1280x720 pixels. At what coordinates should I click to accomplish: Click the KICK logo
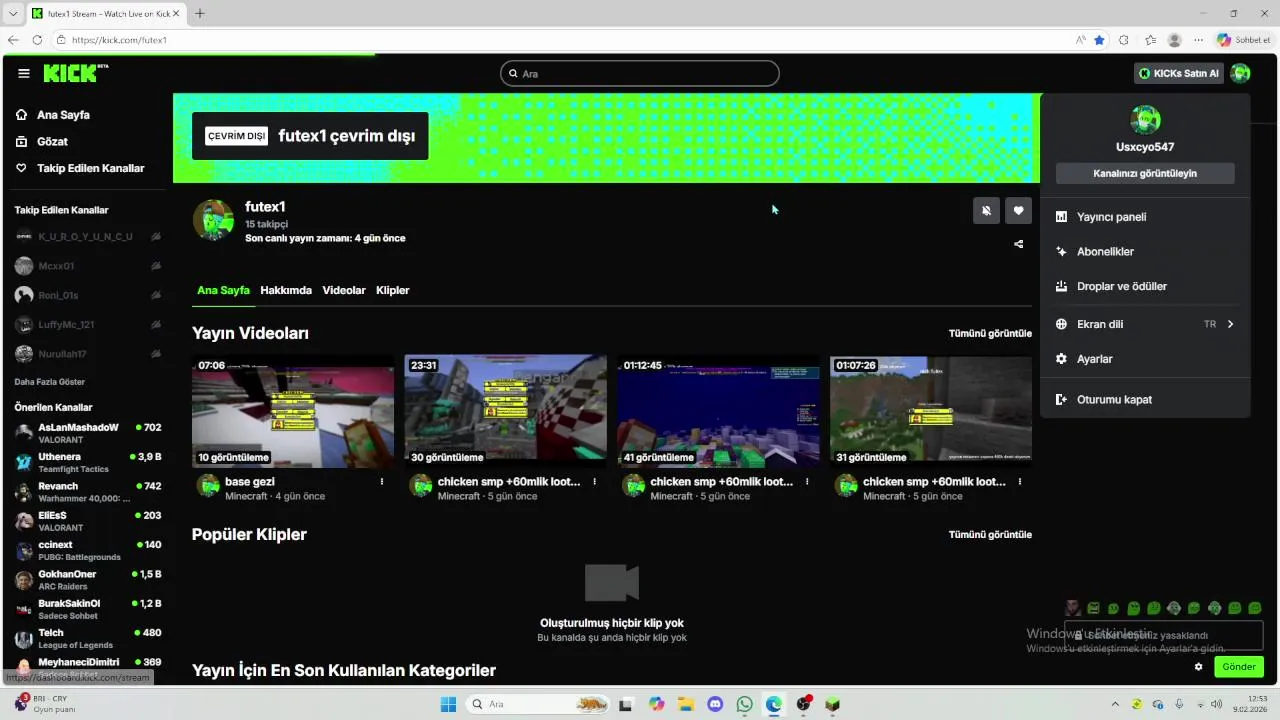click(x=76, y=73)
